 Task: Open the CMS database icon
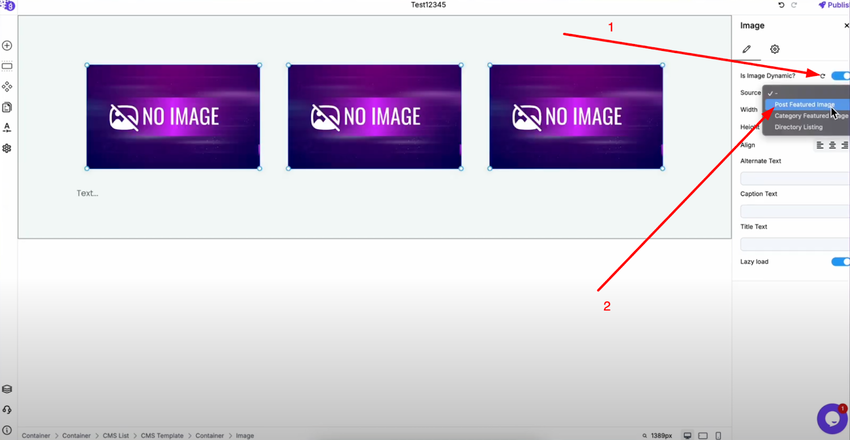click(7, 390)
